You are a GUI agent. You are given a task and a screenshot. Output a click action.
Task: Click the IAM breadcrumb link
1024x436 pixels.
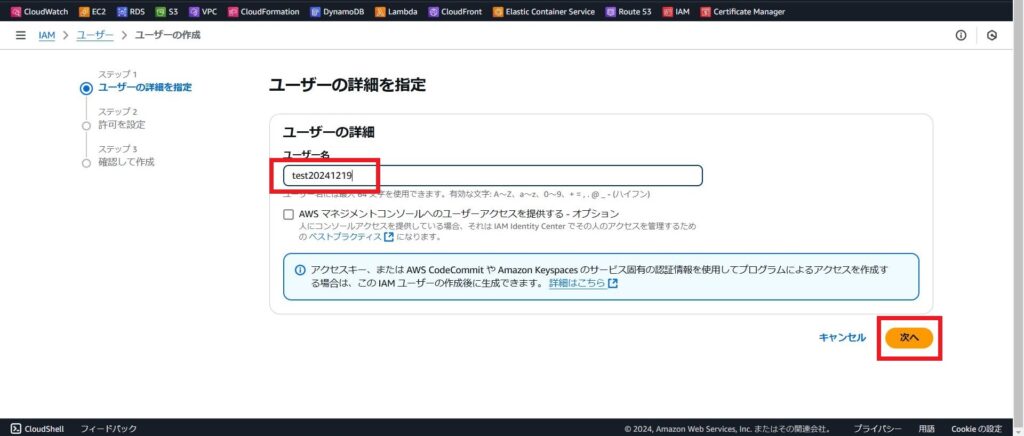pyautogui.click(x=46, y=35)
